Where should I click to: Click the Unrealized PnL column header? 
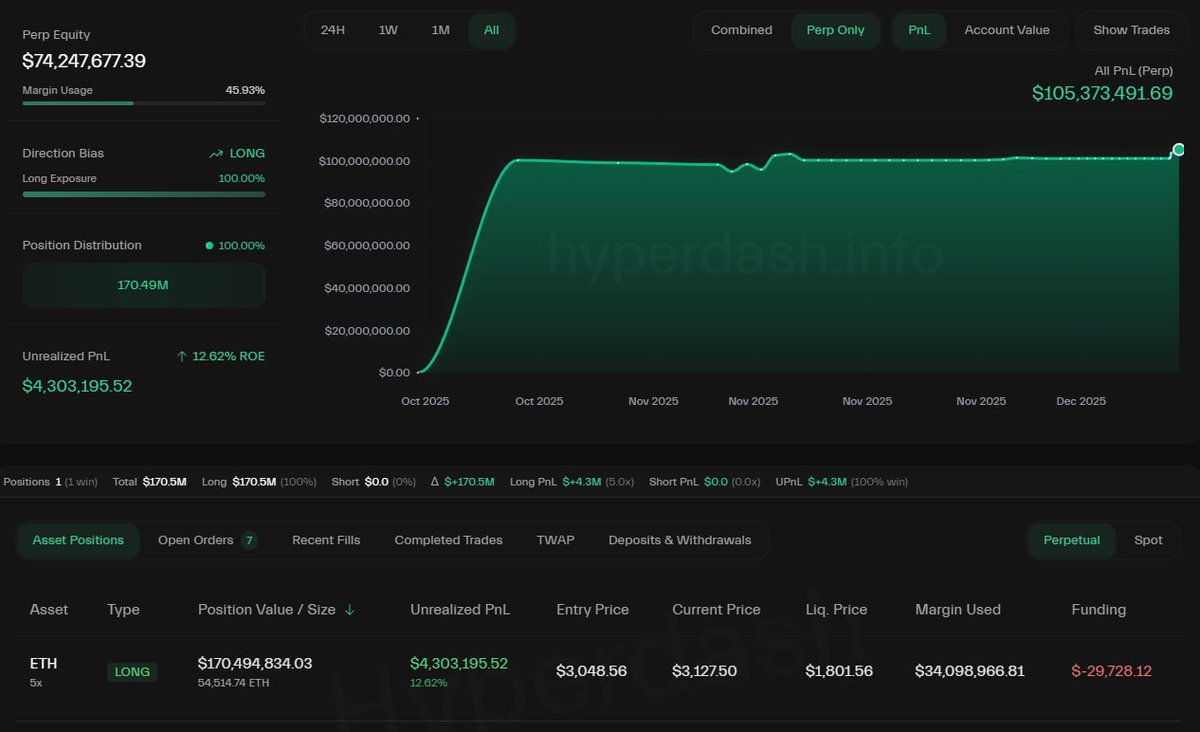[460, 610]
